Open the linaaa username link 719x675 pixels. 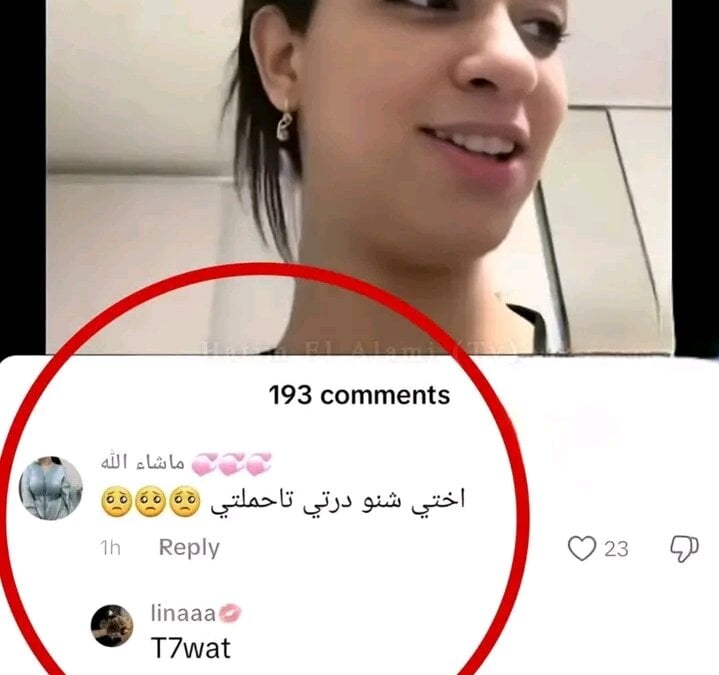click(183, 613)
